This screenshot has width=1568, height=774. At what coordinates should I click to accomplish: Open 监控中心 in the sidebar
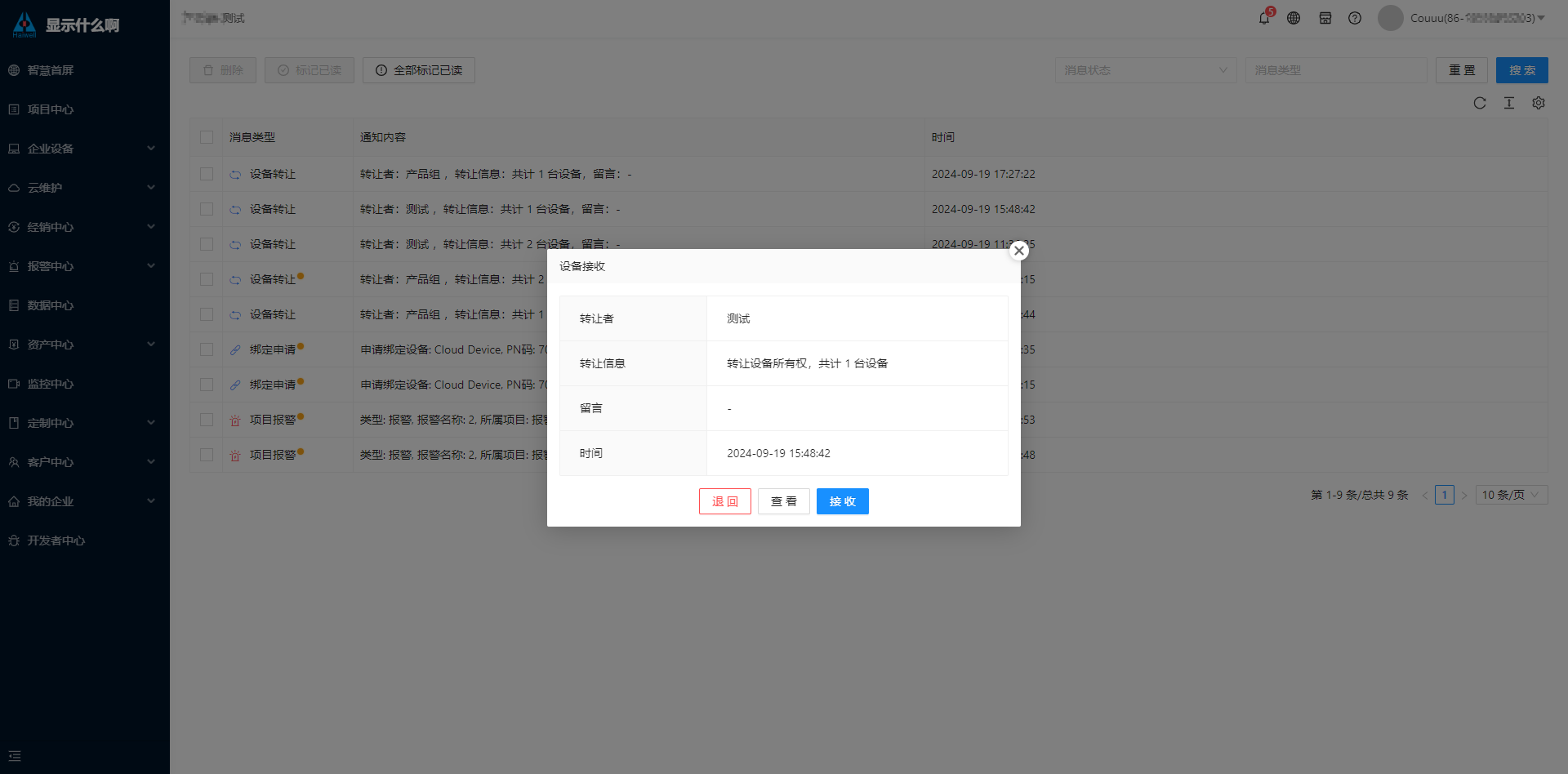pos(85,384)
